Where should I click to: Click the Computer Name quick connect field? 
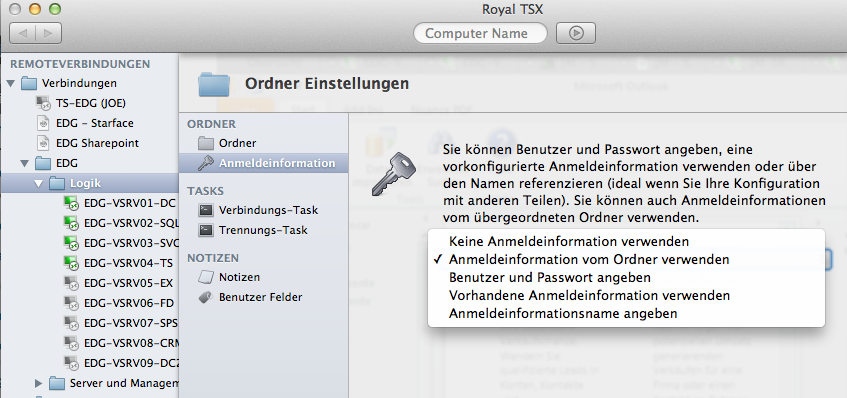click(x=480, y=33)
